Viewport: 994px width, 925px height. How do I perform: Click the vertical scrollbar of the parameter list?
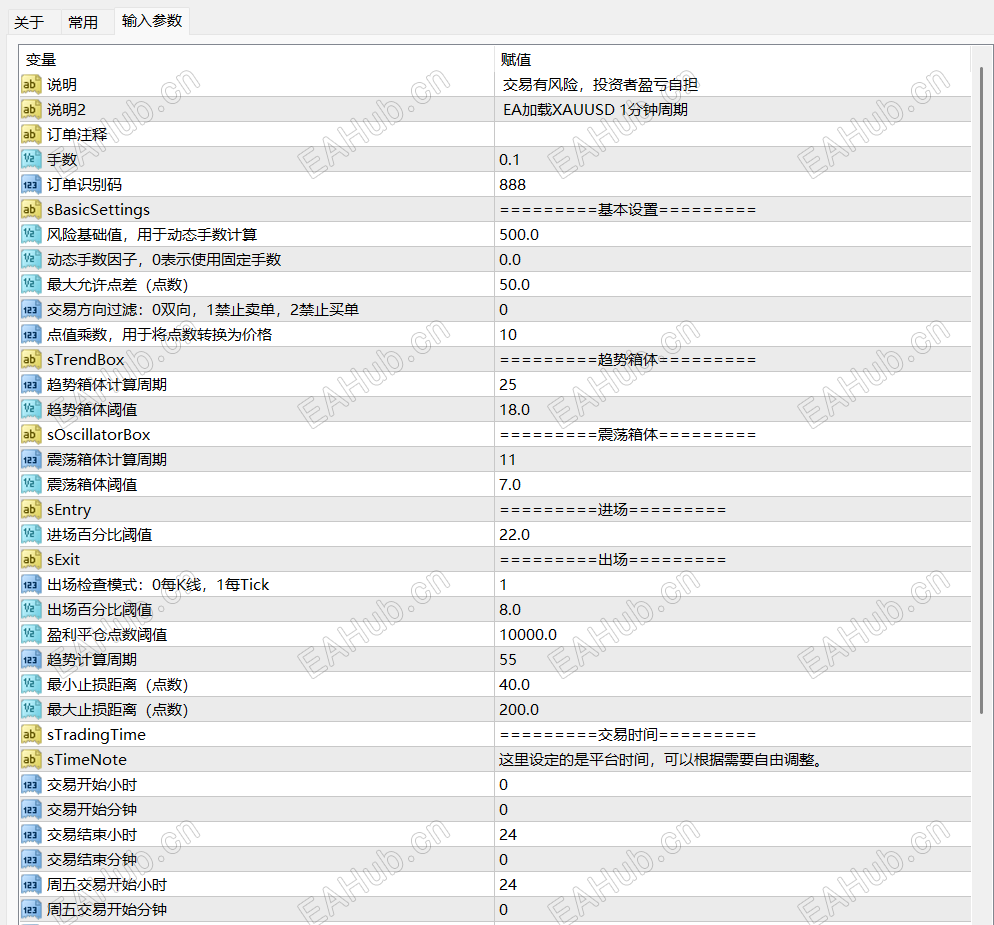tap(982, 390)
